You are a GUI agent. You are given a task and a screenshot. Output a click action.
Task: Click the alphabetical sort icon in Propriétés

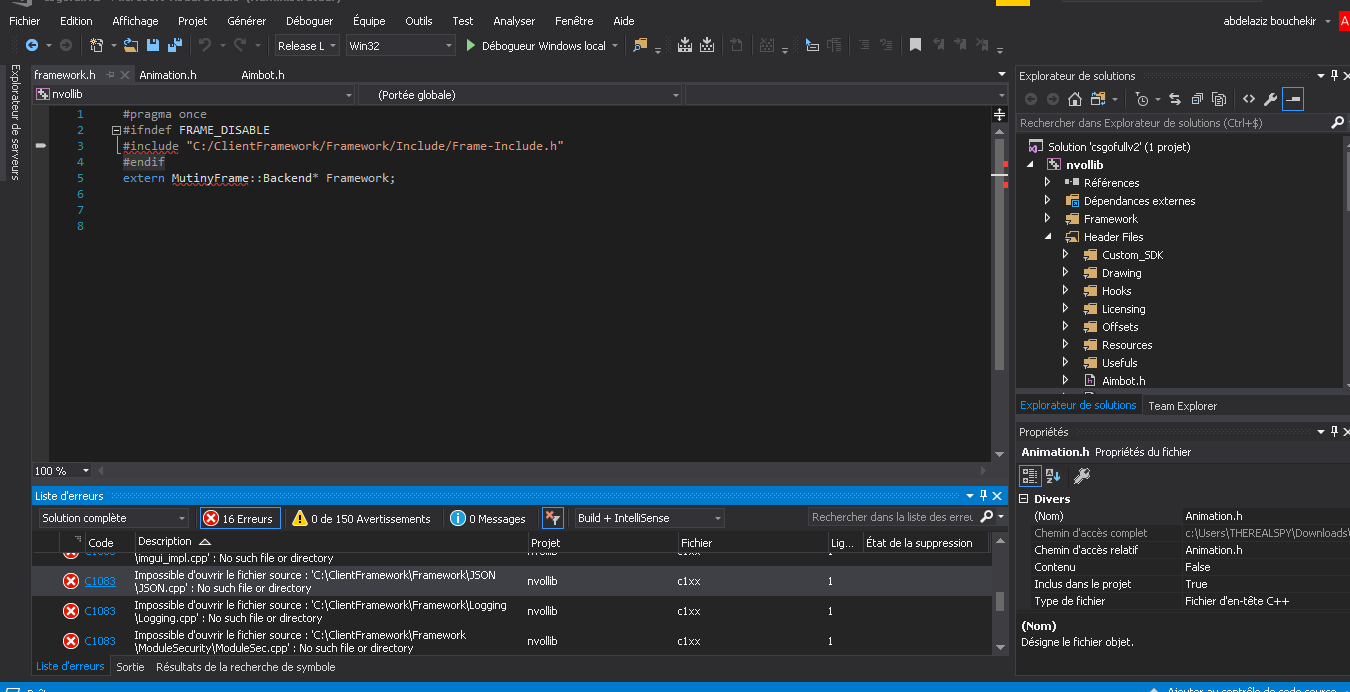click(1053, 476)
